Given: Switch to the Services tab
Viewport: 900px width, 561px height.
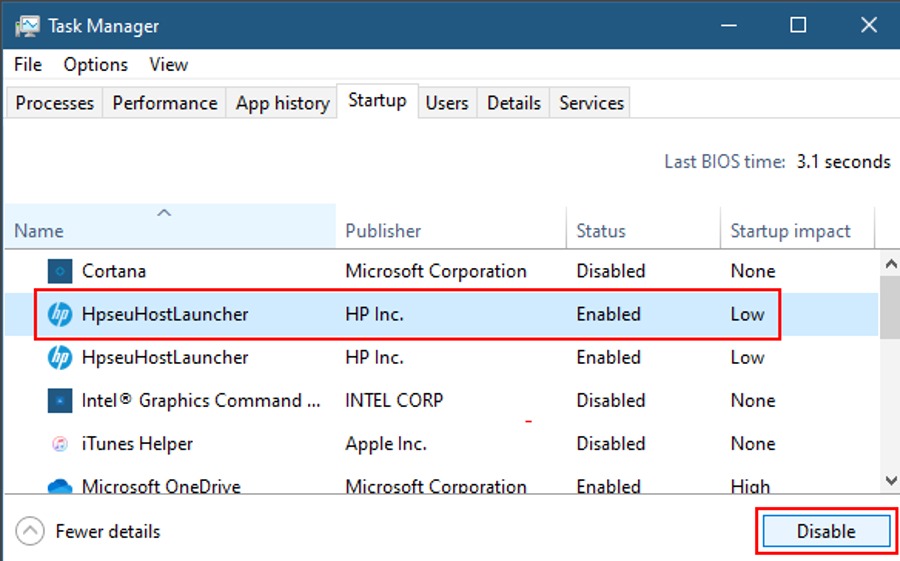Looking at the screenshot, I should coord(591,103).
